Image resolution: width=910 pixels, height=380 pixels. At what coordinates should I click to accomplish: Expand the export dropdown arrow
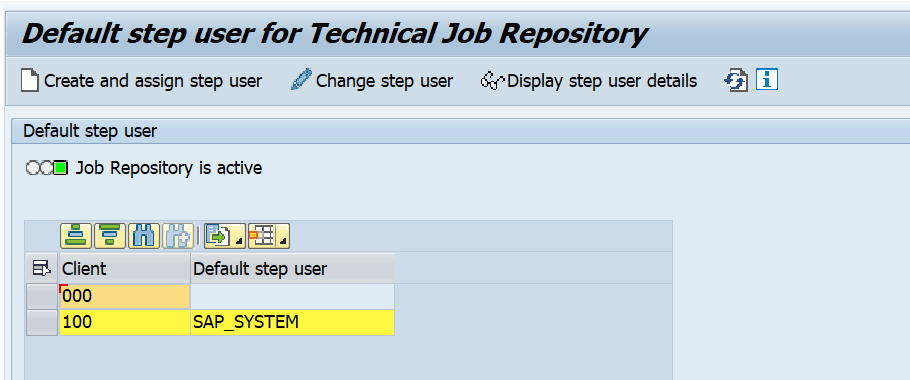click(240, 240)
